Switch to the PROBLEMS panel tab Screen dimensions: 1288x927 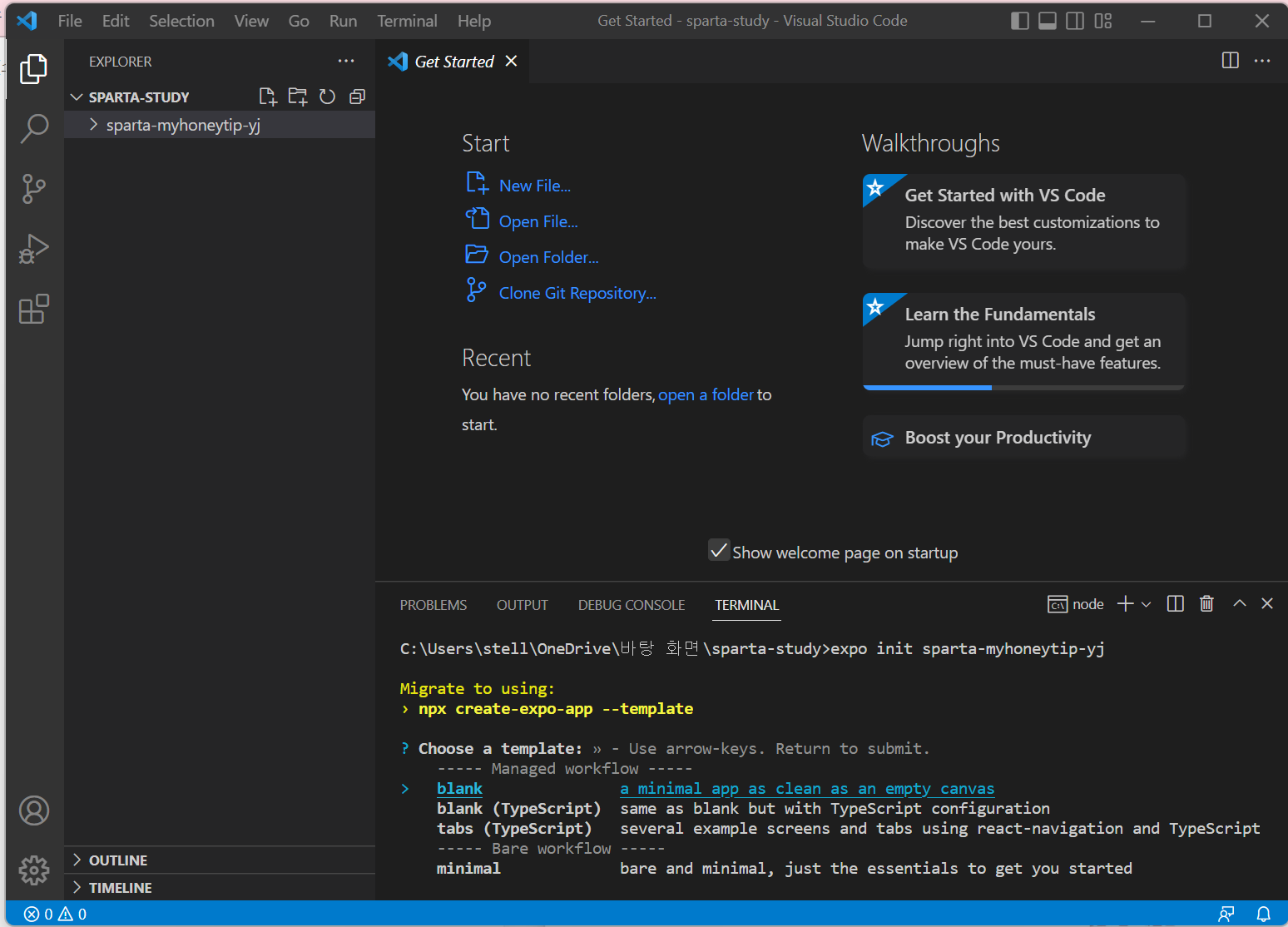pyautogui.click(x=433, y=605)
